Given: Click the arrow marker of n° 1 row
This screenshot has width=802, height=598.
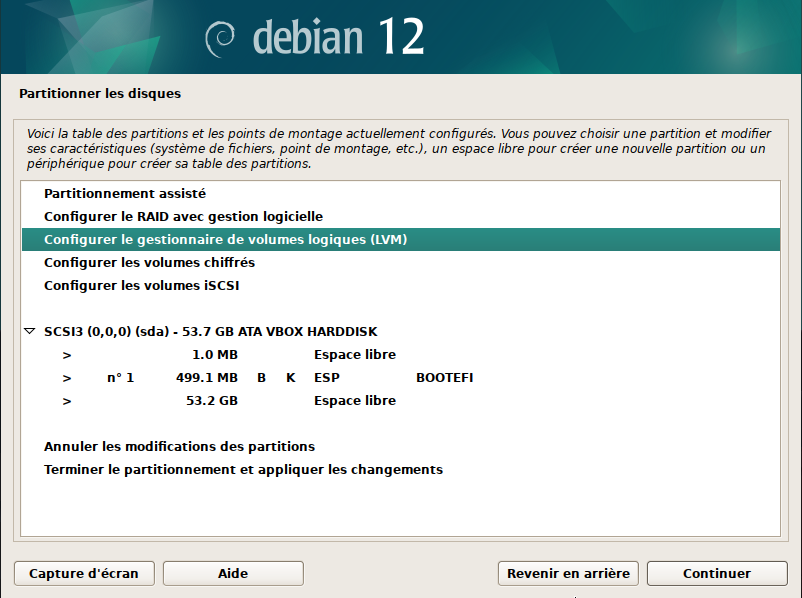Looking at the screenshot, I should (x=67, y=378).
